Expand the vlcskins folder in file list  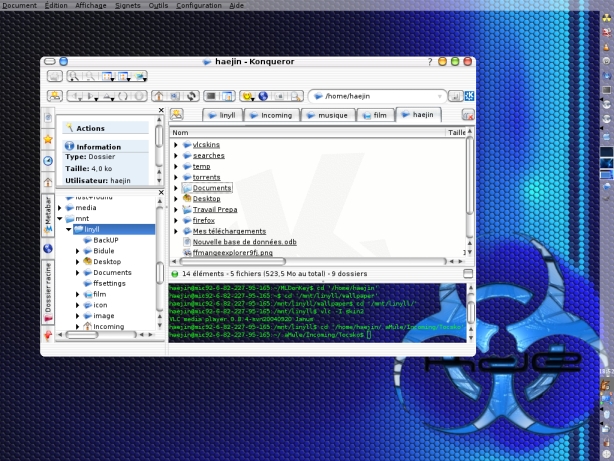point(176,145)
